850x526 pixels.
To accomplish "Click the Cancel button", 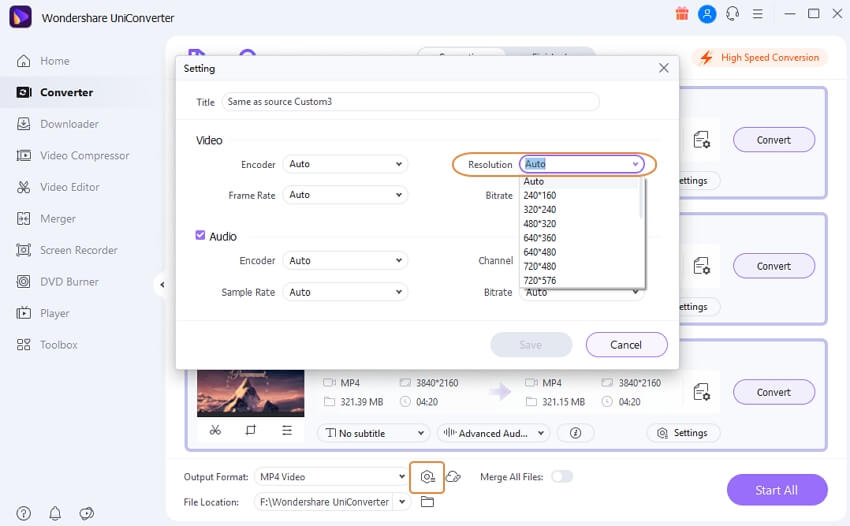I will pyautogui.click(x=626, y=345).
